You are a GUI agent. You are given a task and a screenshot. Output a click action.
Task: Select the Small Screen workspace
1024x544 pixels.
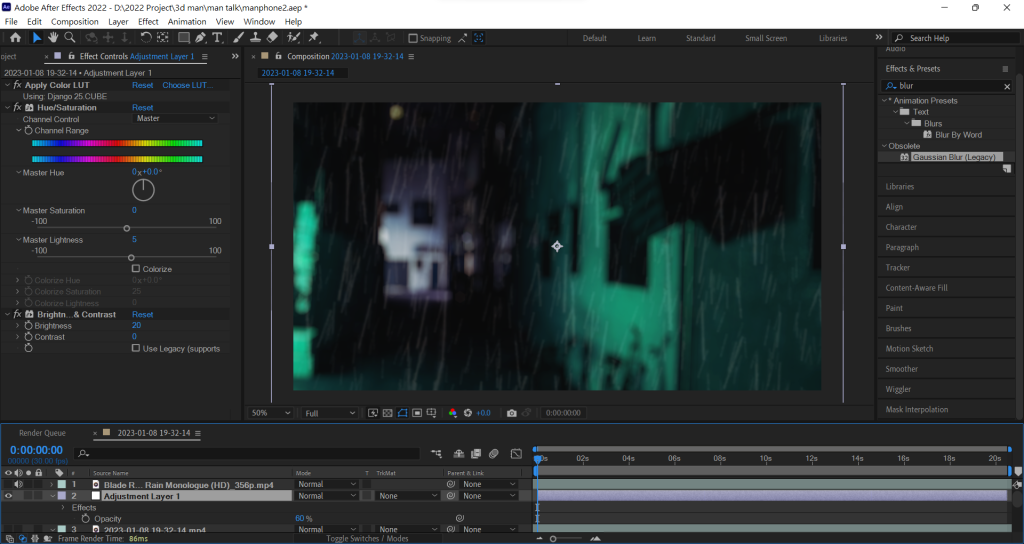tap(766, 39)
